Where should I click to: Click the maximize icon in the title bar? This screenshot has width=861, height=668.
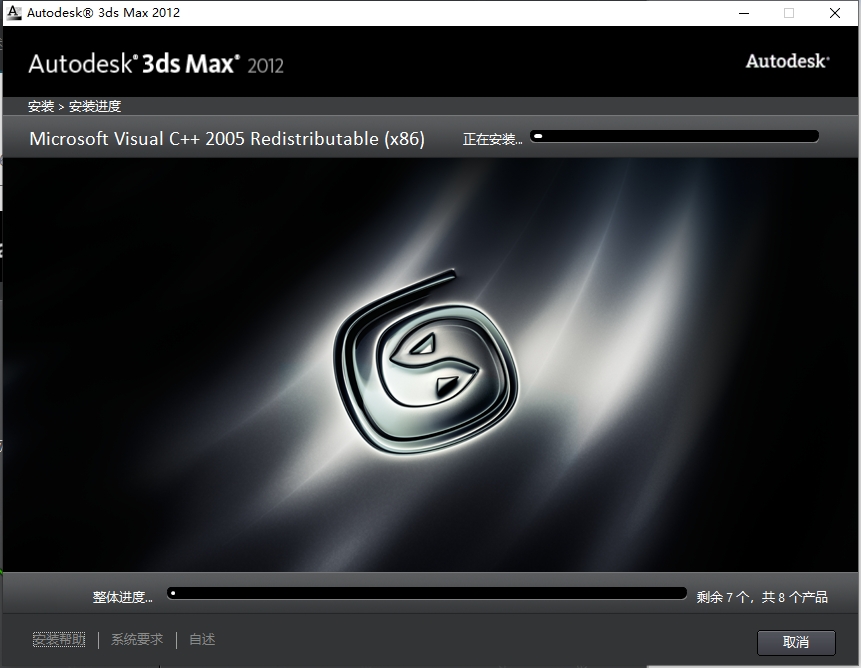click(x=787, y=13)
